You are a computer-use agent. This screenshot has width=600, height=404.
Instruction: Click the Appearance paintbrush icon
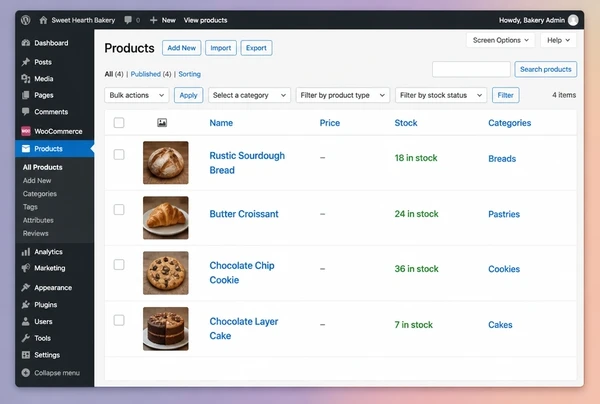tap(26, 287)
